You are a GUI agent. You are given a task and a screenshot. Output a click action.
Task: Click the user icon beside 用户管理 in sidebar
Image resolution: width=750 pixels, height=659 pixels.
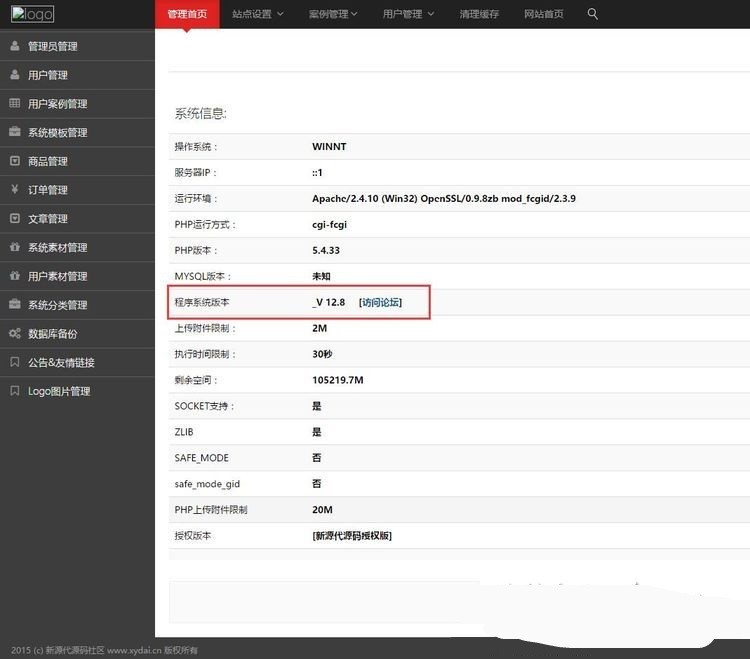[x=15, y=75]
